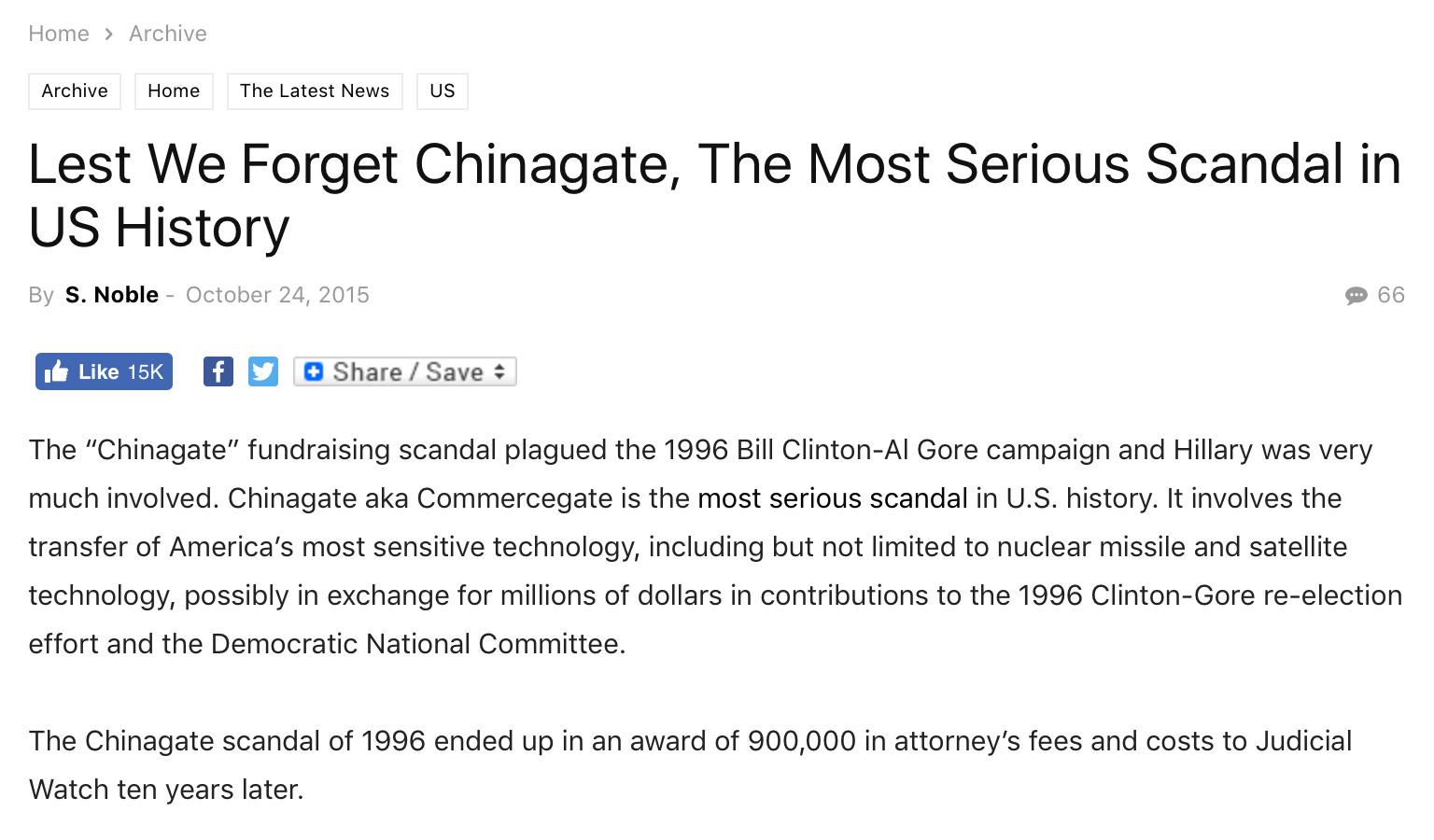The width and height of the screenshot is (1434, 840).
Task: Click the thumbs-up icon on Like
Action: (x=56, y=371)
